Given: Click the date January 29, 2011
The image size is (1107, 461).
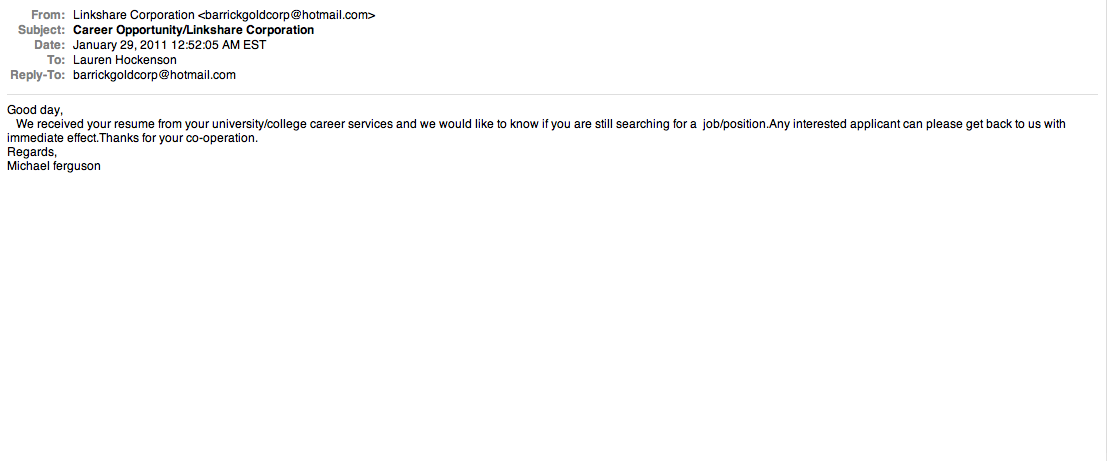Looking at the screenshot, I should tap(120, 44).
